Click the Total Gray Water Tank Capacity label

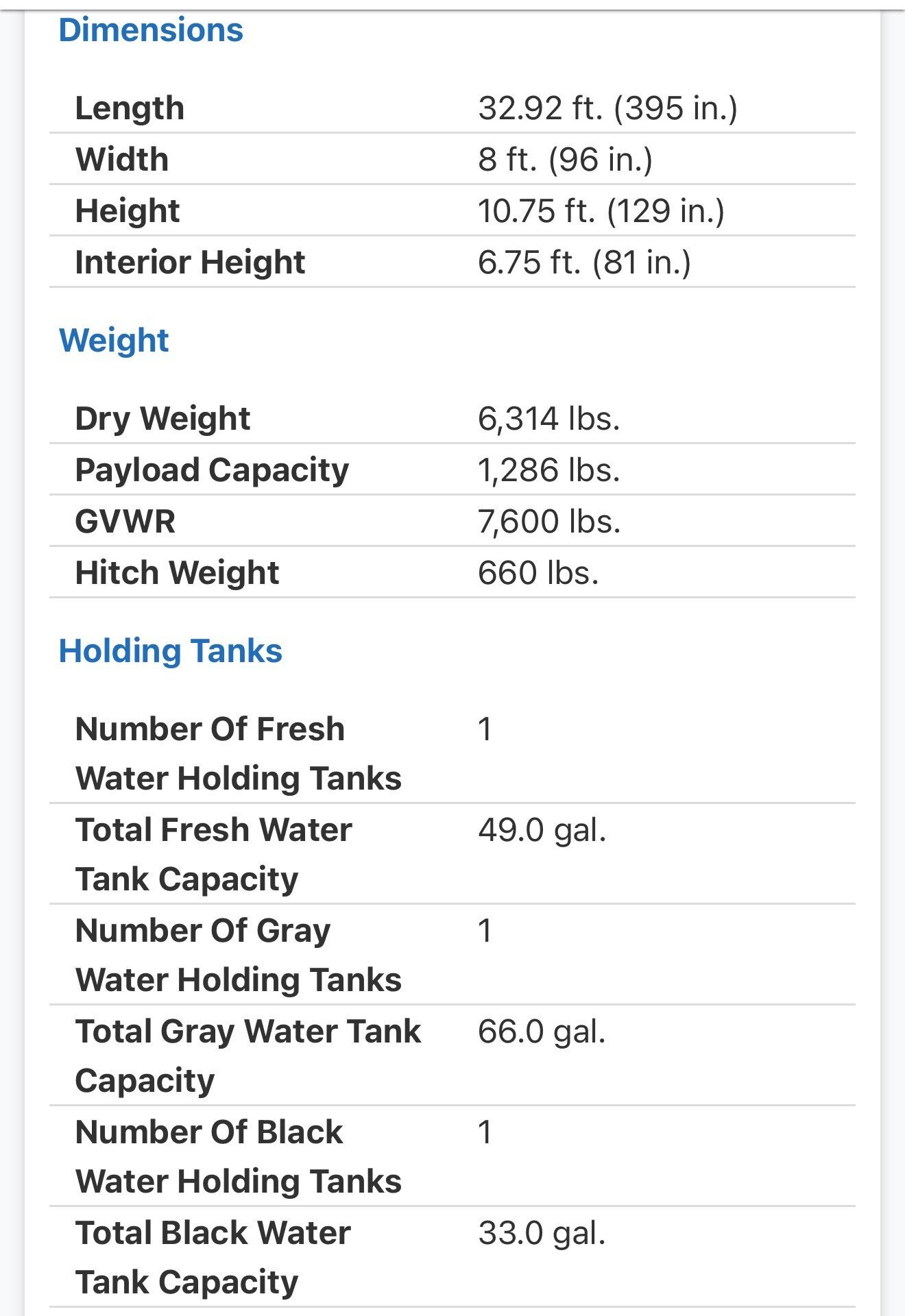(x=248, y=1056)
